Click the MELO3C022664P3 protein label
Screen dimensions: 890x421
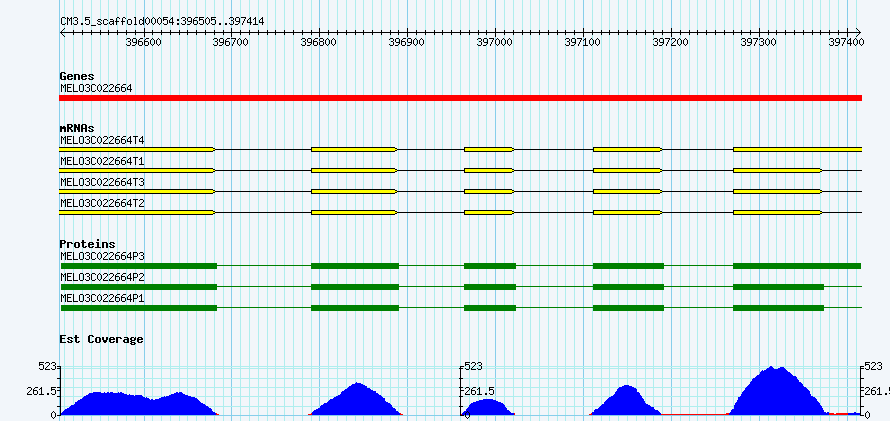pos(102,256)
